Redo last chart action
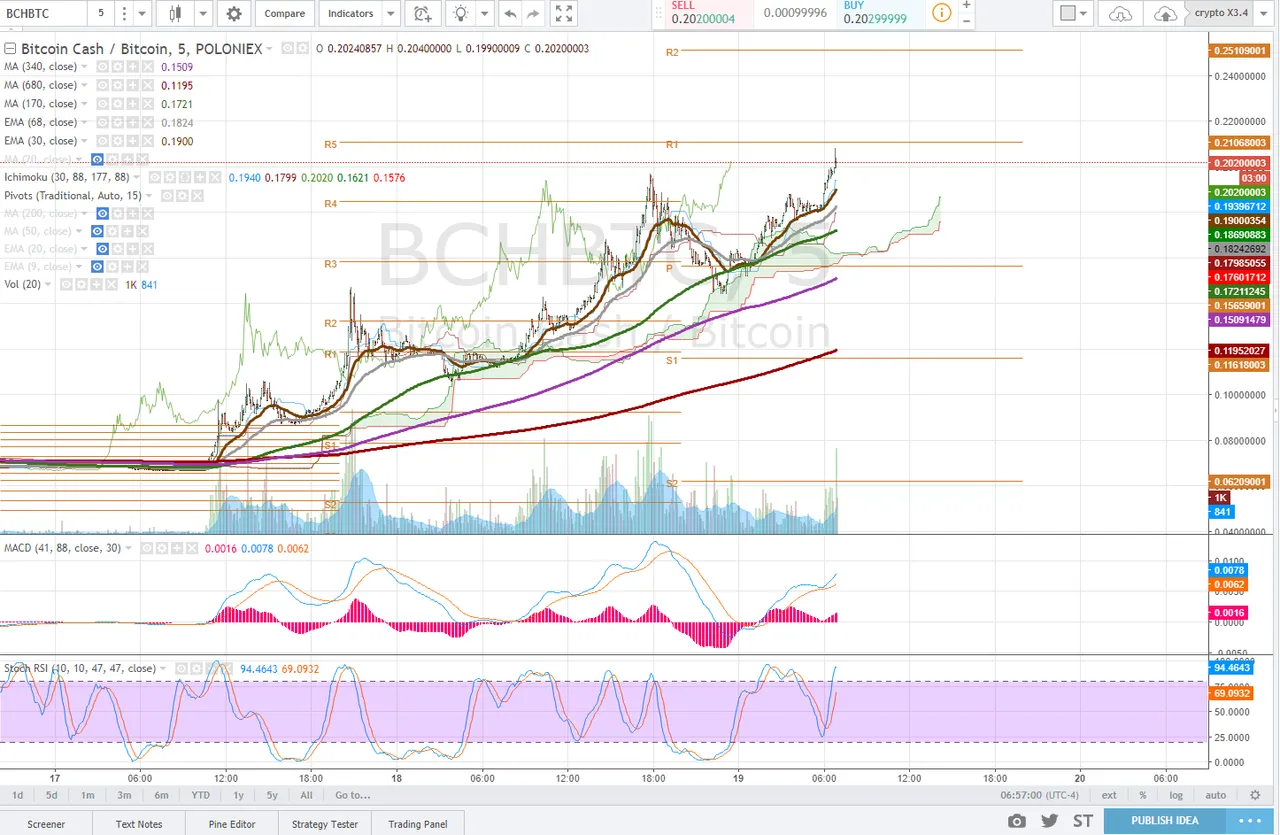1280x835 pixels. coord(533,14)
